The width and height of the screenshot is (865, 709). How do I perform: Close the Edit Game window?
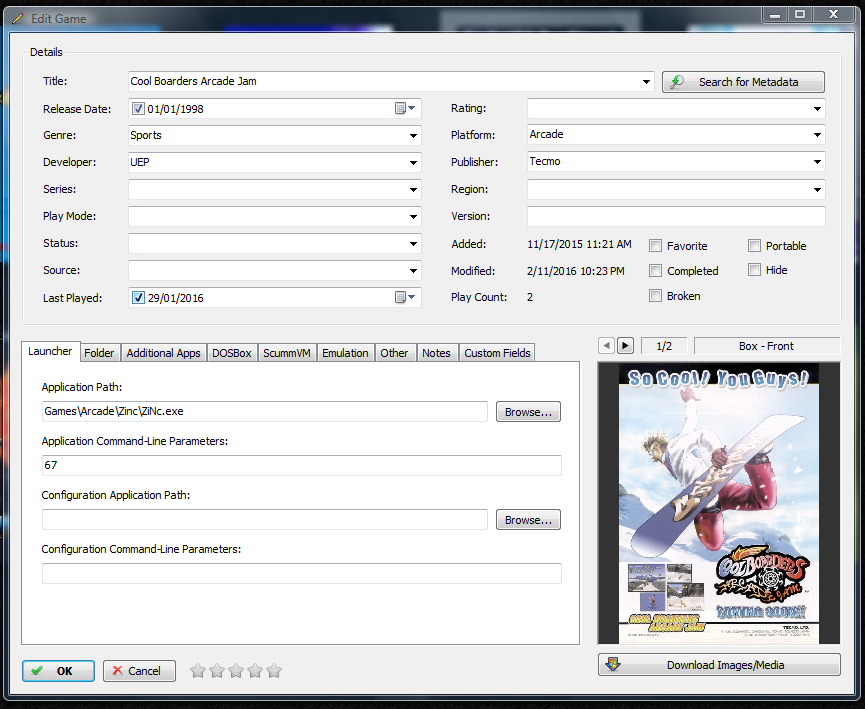[834, 15]
